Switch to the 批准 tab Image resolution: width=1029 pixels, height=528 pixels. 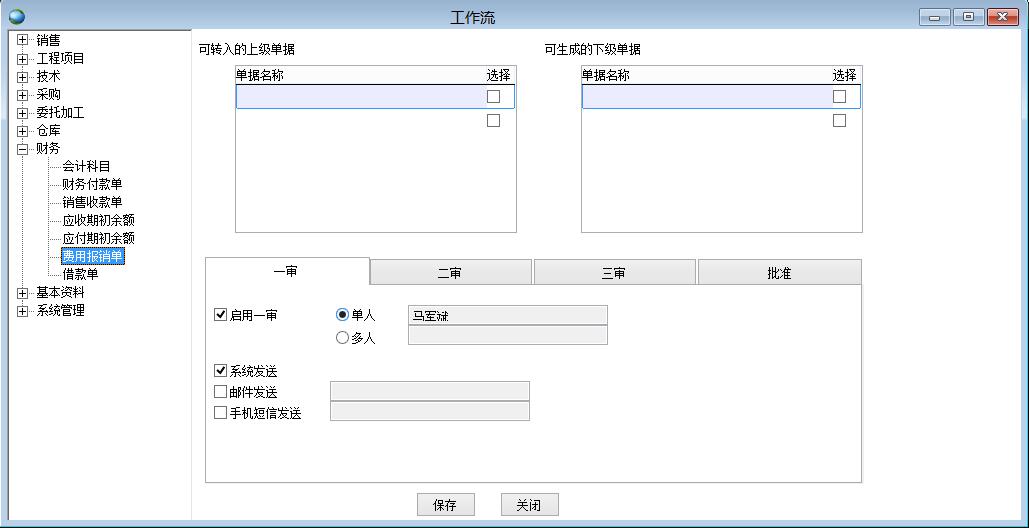[x=779, y=273]
